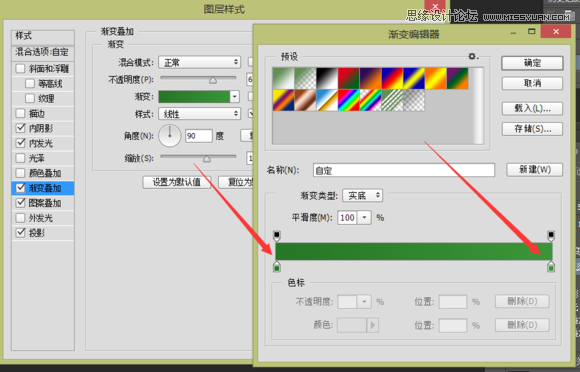Select the chrome gradient preset
Viewport: 580px width, 372px height.
[327, 100]
